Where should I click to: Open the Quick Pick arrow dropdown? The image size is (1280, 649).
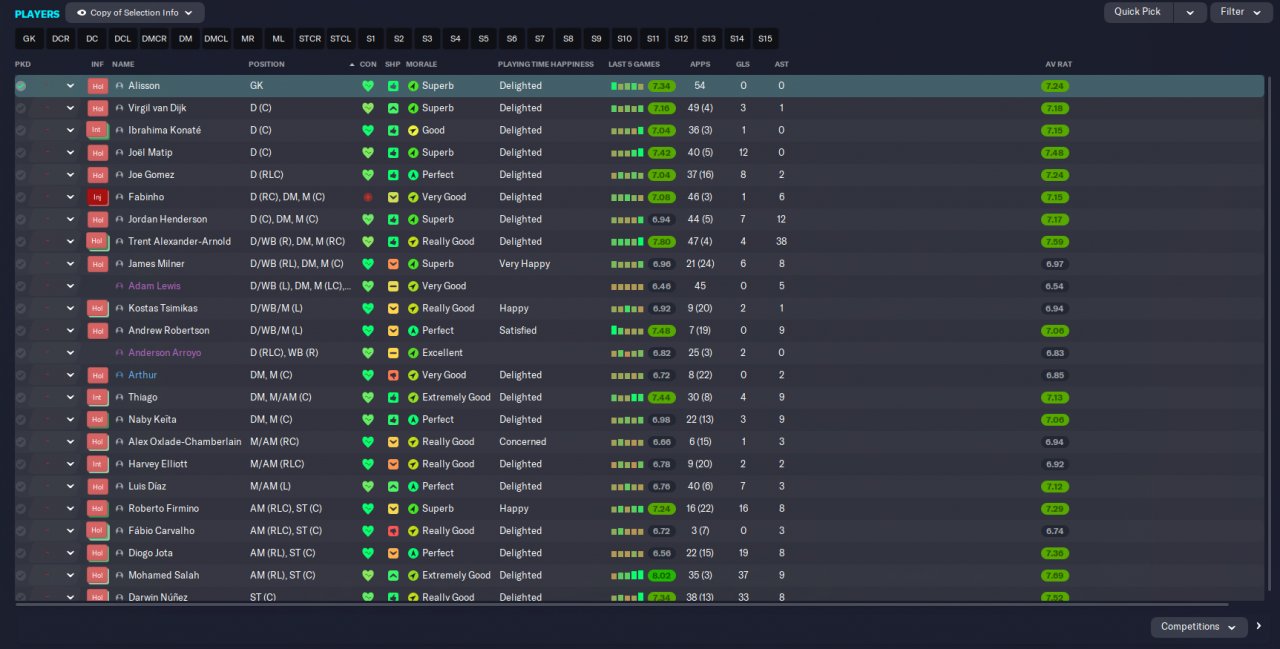click(1190, 12)
